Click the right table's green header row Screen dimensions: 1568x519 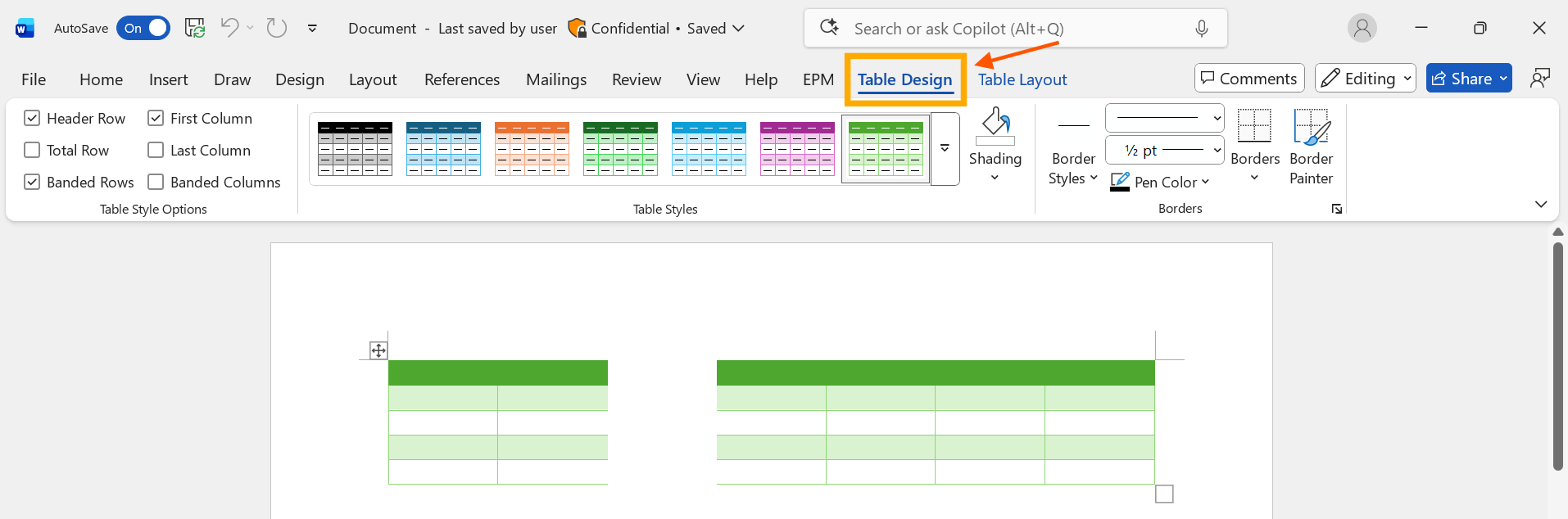pos(936,372)
